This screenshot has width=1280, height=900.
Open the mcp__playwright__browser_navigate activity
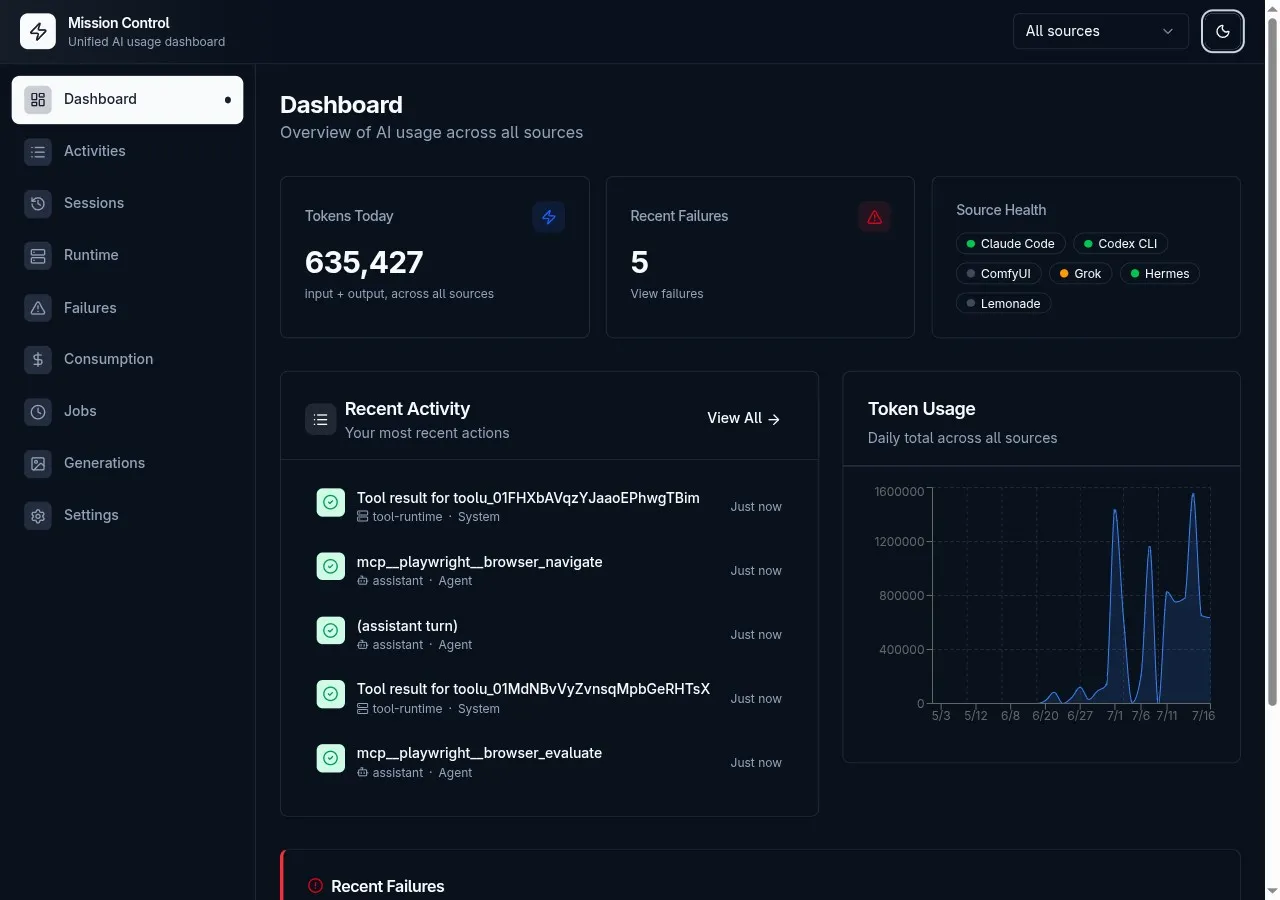point(480,562)
